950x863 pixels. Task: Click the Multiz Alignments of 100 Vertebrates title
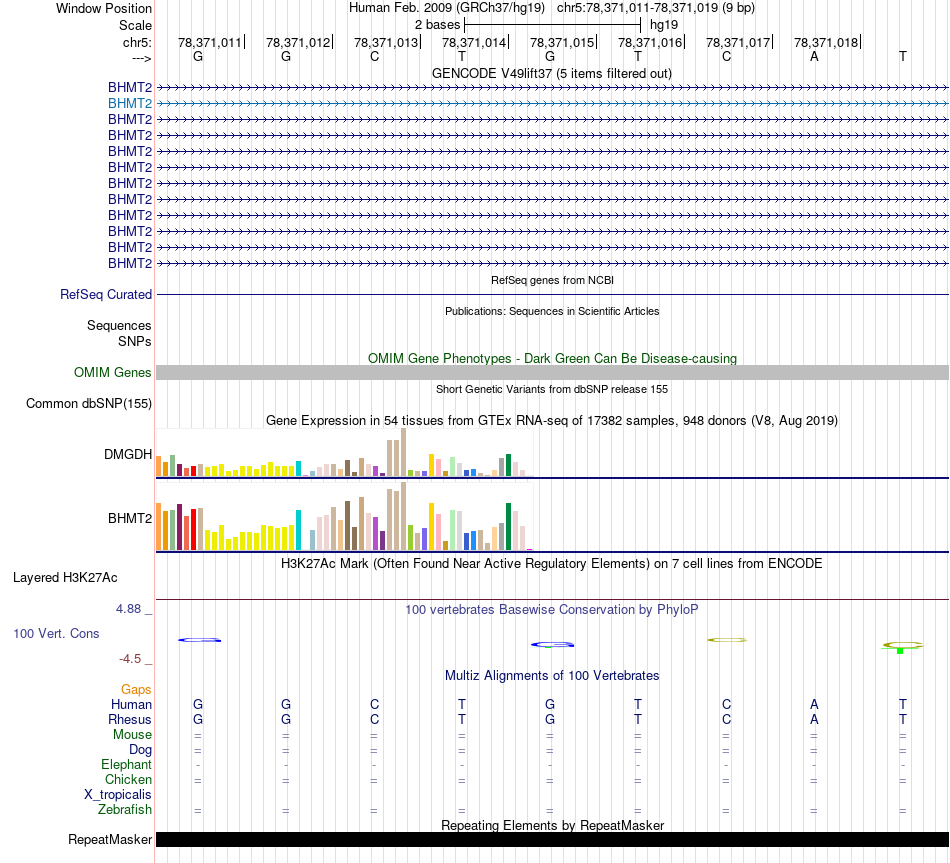[x=552, y=676]
